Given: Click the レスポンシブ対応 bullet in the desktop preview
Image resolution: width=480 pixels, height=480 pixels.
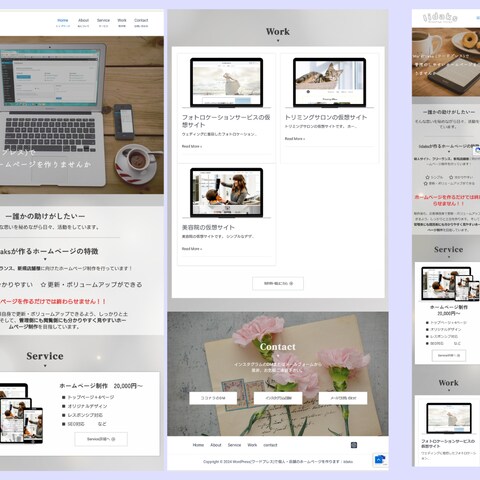Looking at the screenshot, I should (82, 415).
